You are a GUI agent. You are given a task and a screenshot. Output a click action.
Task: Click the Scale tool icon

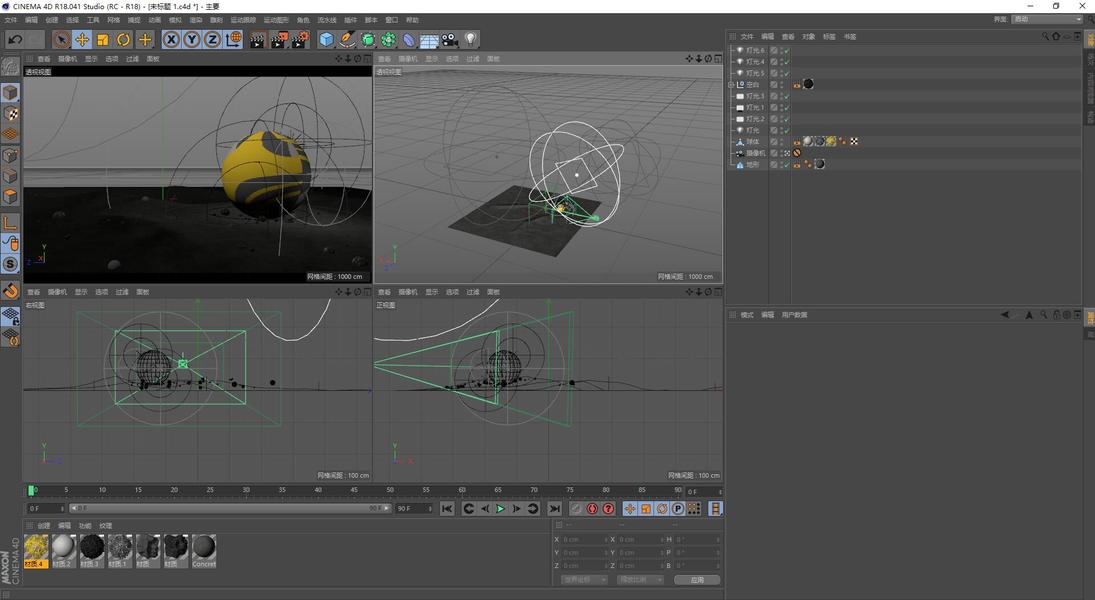point(103,39)
